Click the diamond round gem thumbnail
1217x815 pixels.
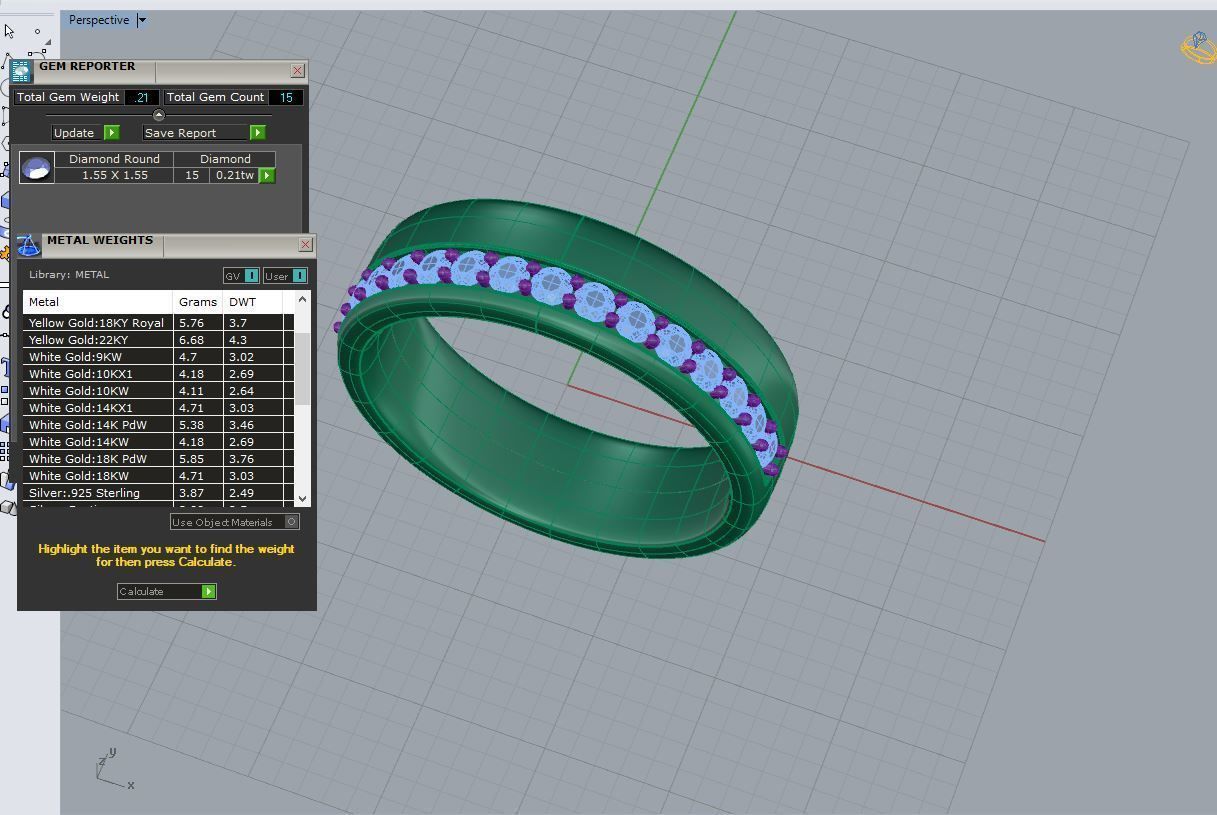(x=37, y=168)
